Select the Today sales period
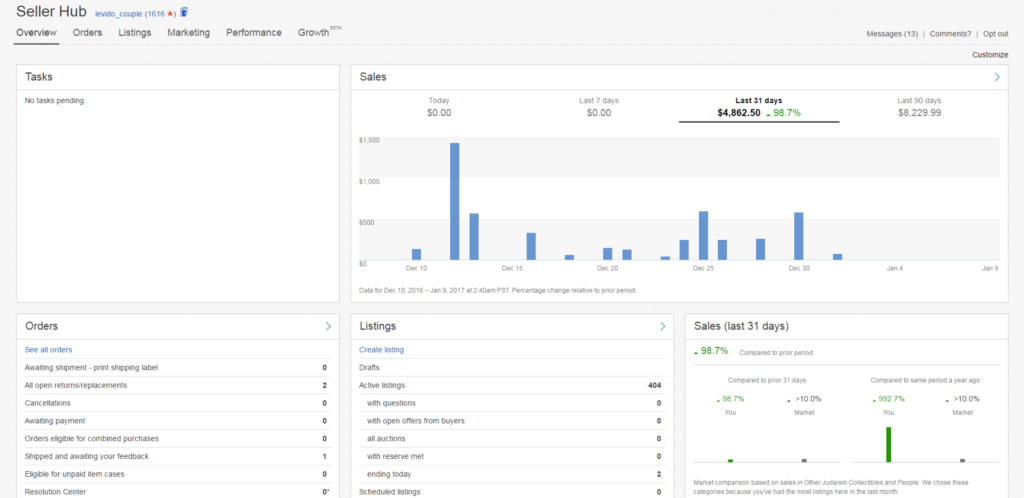The height and width of the screenshot is (498, 1024). 439,107
